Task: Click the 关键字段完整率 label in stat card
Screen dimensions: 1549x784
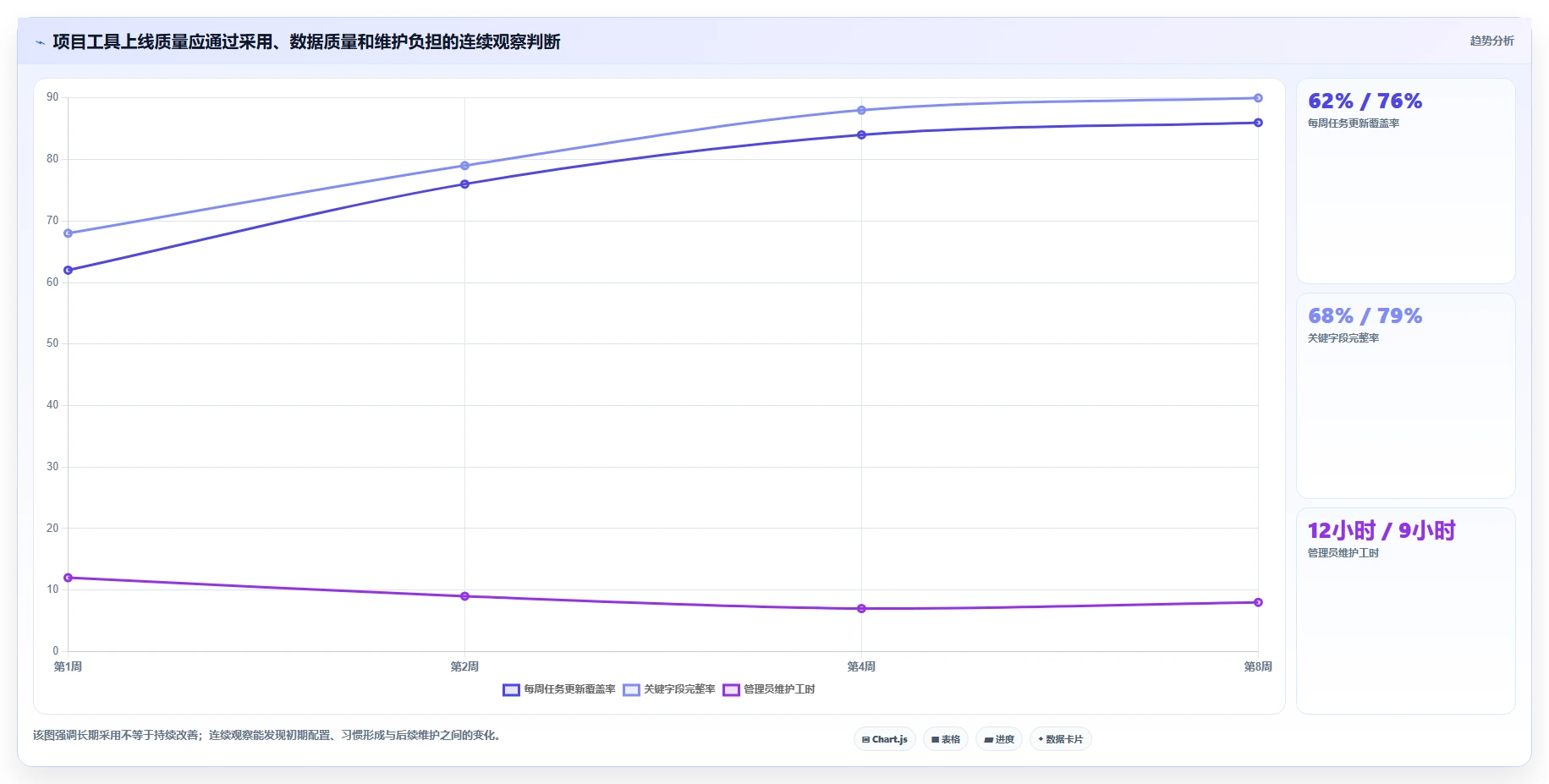Action: click(x=1343, y=338)
